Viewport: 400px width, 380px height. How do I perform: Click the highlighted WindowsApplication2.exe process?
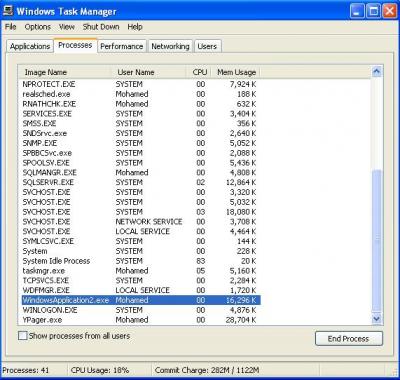click(141, 300)
